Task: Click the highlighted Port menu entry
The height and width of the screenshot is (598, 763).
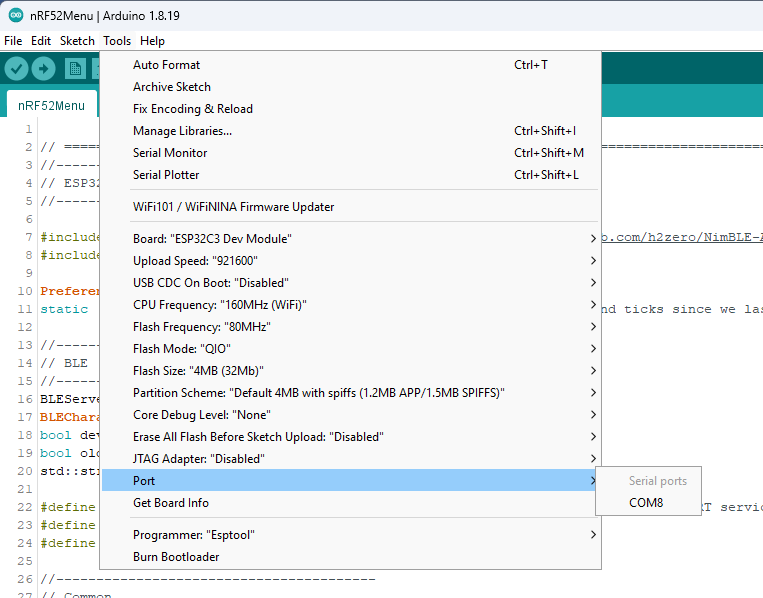Action: (350, 481)
